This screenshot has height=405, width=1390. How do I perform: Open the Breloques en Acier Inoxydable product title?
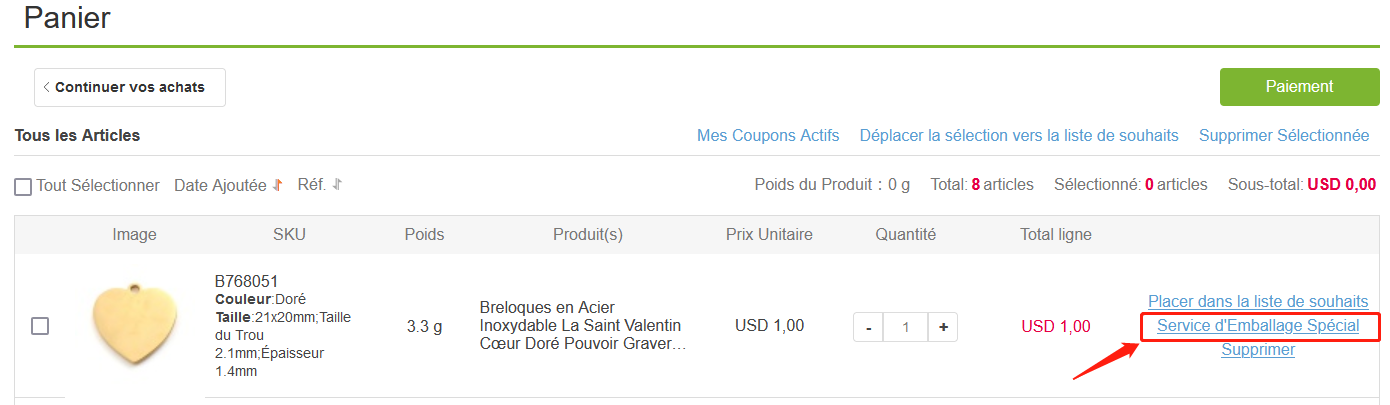coord(583,326)
